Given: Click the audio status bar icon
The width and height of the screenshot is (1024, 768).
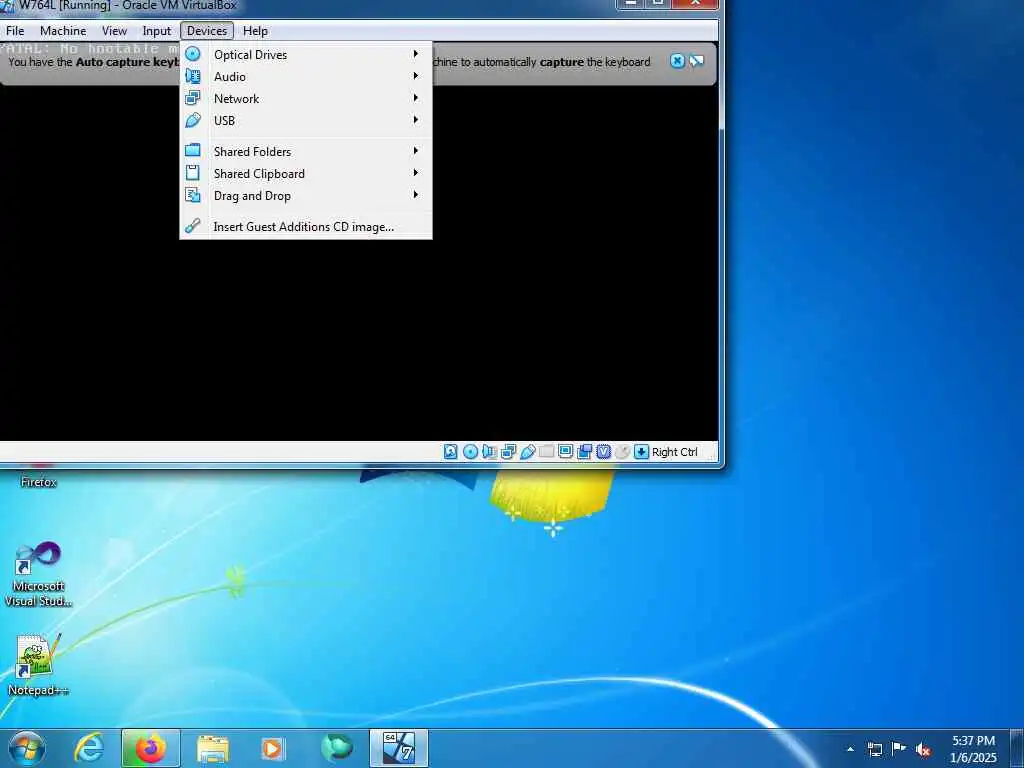Looking at the screenshot, I should coord(489,452).
